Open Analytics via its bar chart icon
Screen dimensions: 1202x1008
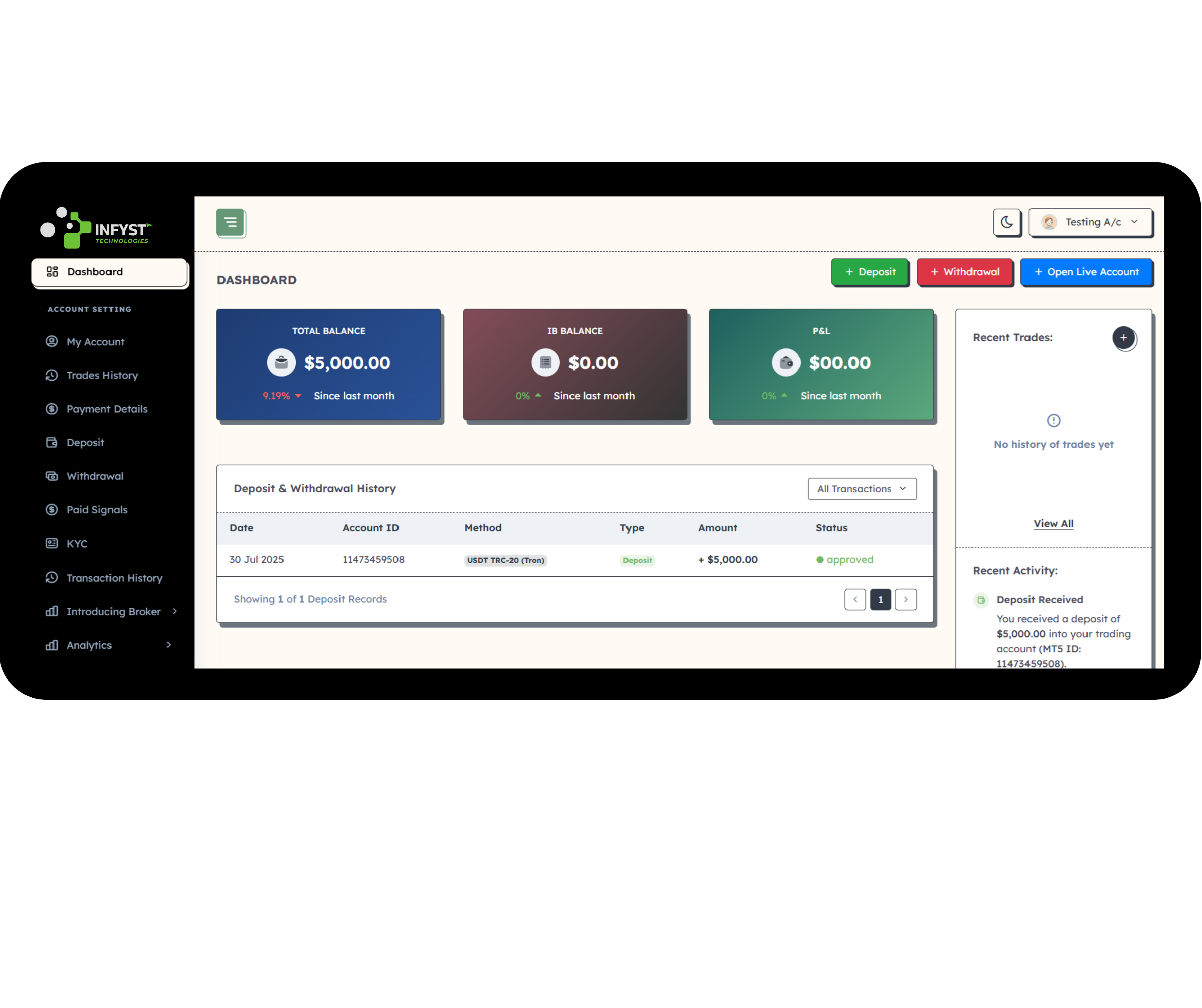point(52,645)
